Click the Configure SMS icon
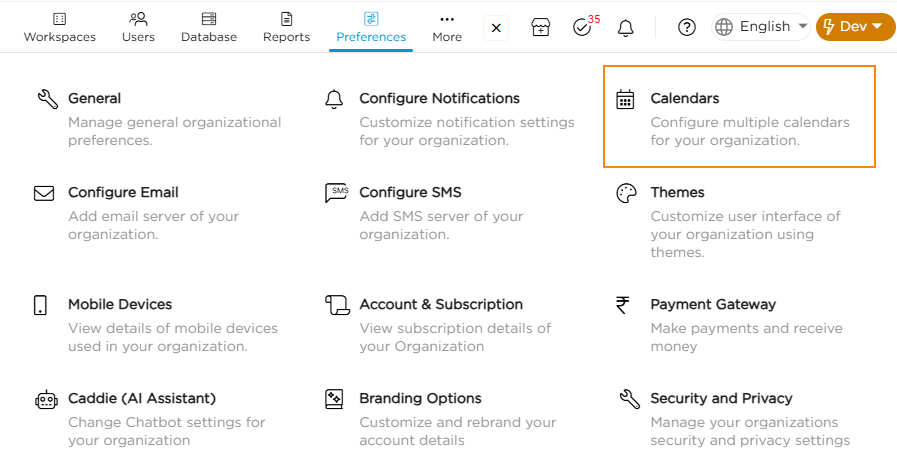897x473 pixels. [336, 193]
